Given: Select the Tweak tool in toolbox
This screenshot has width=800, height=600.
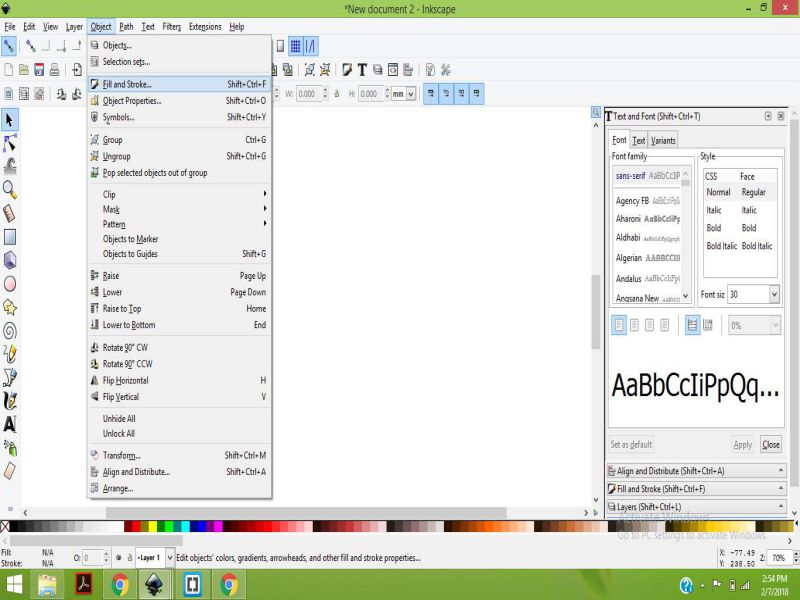Looking at the screenshot, I should pos(9,166).
